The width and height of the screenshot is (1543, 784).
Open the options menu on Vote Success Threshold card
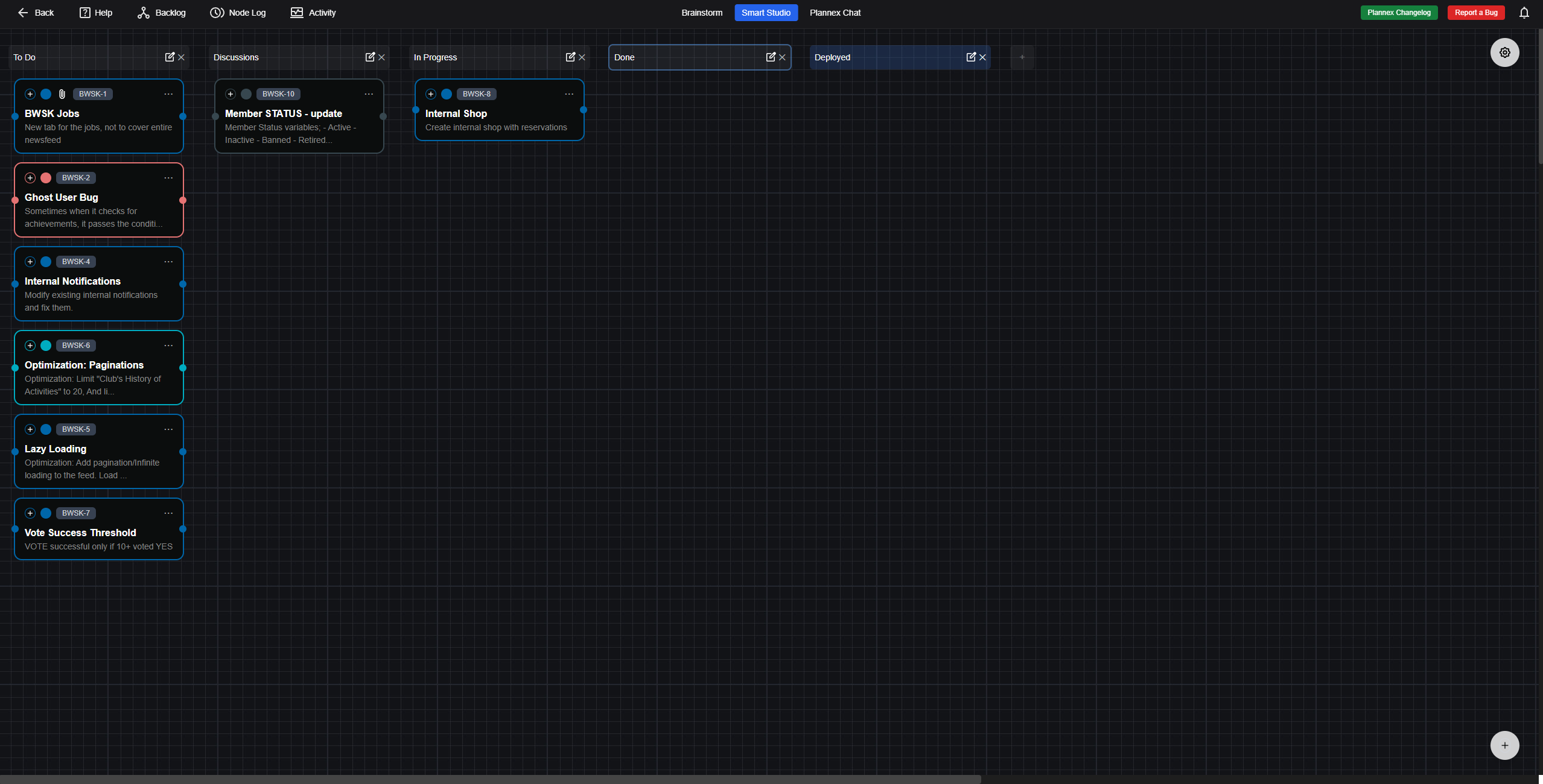168,513
